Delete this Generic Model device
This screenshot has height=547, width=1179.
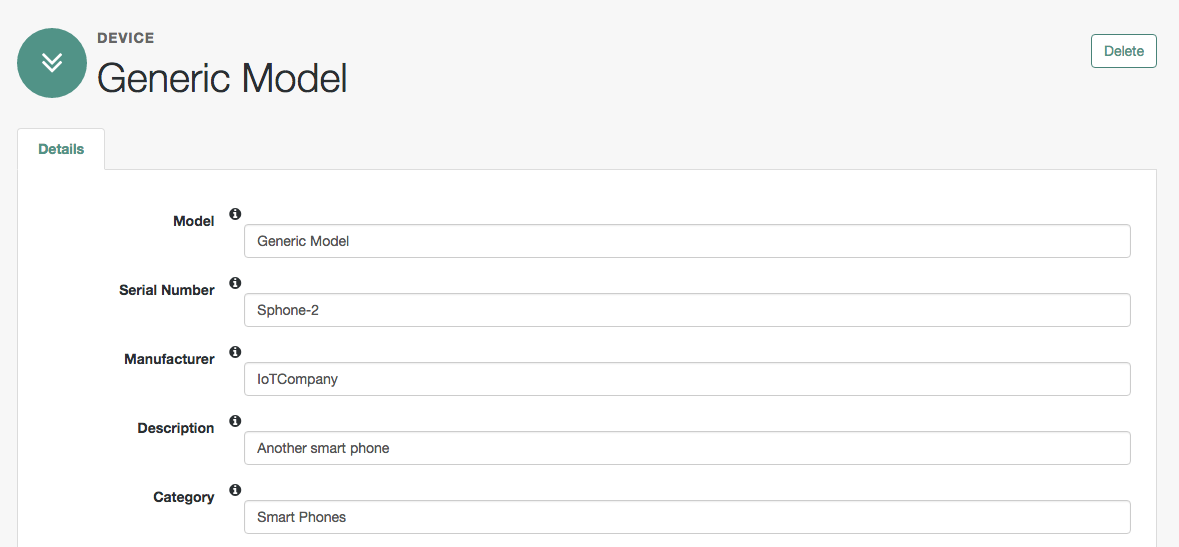point(1123,51)
